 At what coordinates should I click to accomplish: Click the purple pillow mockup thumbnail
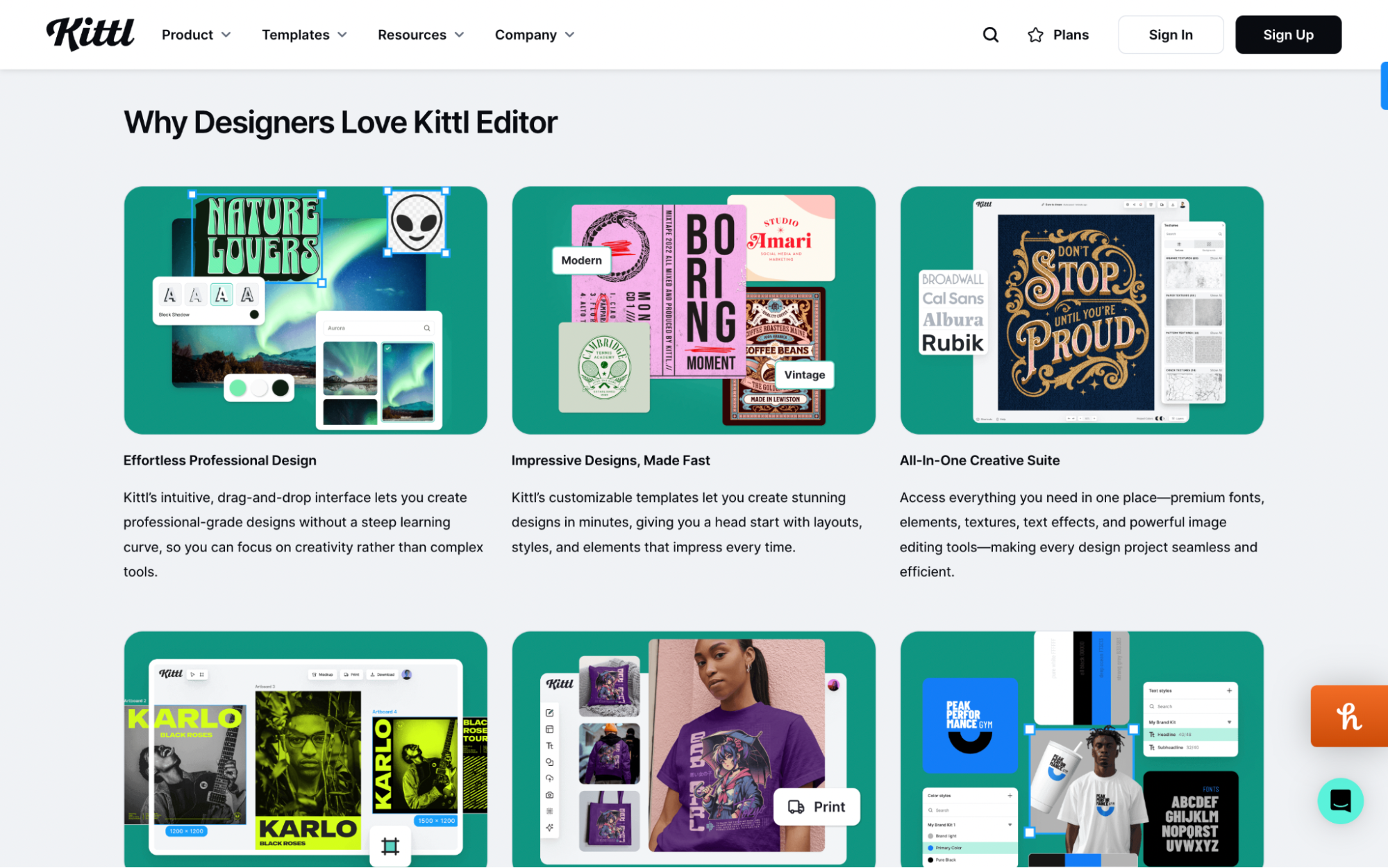[609, 686]
